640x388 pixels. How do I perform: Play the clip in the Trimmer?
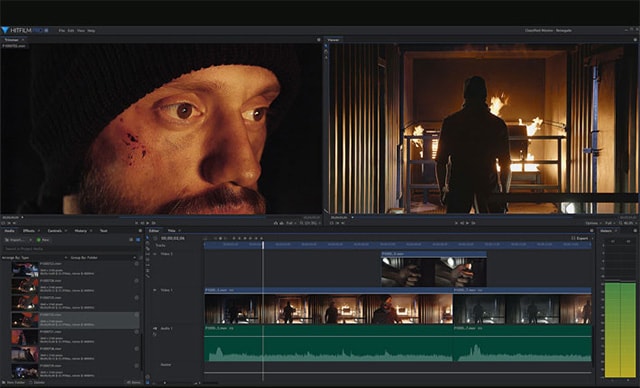point(148,223)
